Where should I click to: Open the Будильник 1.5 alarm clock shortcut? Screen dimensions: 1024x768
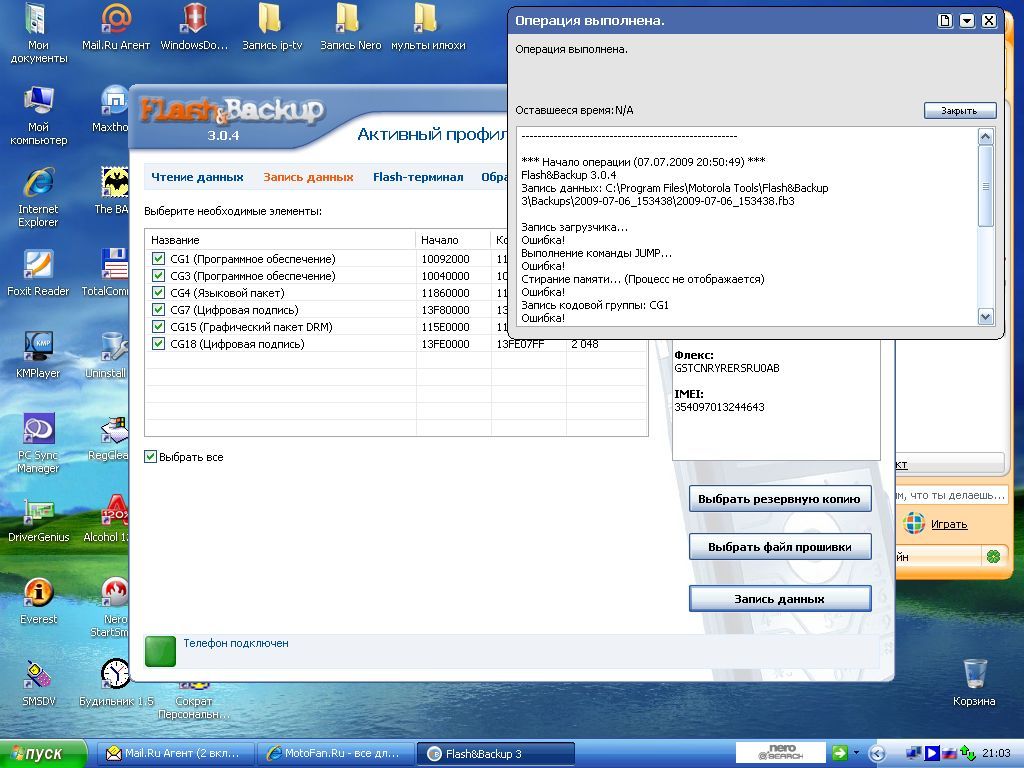(116, 684)
